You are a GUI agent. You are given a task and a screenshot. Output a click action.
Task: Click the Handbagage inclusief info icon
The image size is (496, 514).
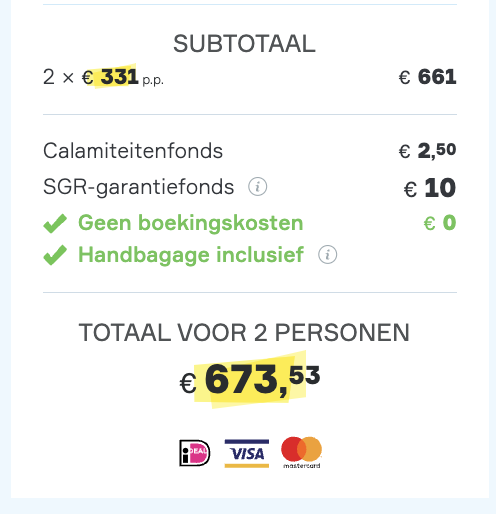[x=327, y=255]
